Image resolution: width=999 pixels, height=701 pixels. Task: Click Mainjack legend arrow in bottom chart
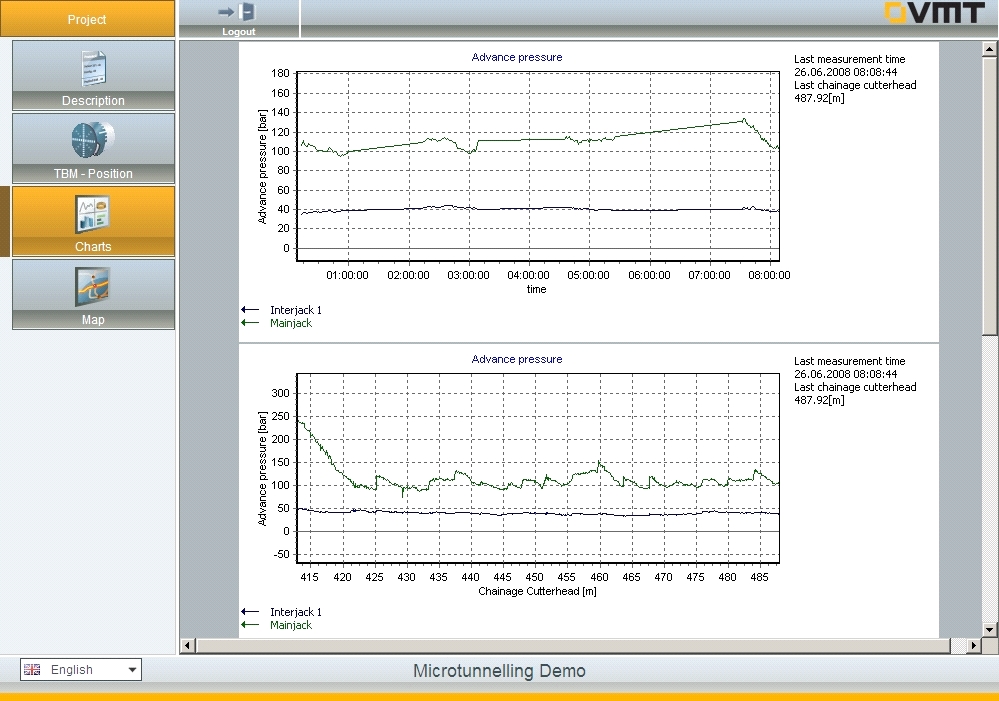pyautogui.click(x=250, y=625)
